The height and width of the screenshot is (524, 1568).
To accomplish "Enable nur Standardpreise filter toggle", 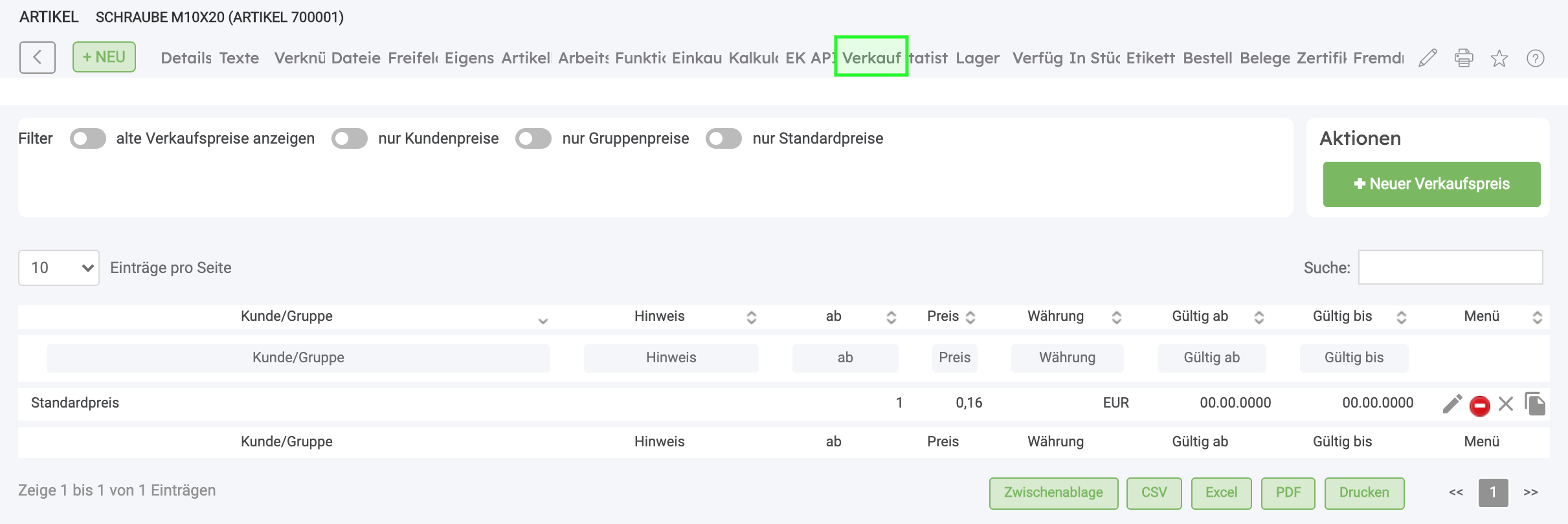I will click(x=724, y=138).
